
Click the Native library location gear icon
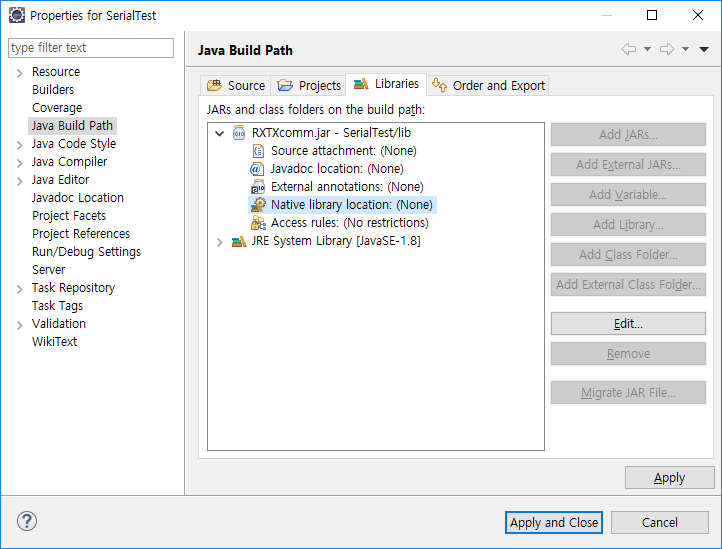258,204
